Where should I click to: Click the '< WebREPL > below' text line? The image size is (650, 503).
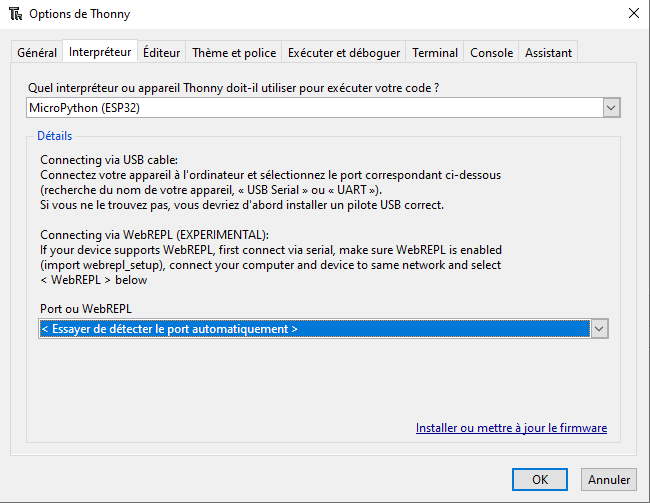coord(94,280)
